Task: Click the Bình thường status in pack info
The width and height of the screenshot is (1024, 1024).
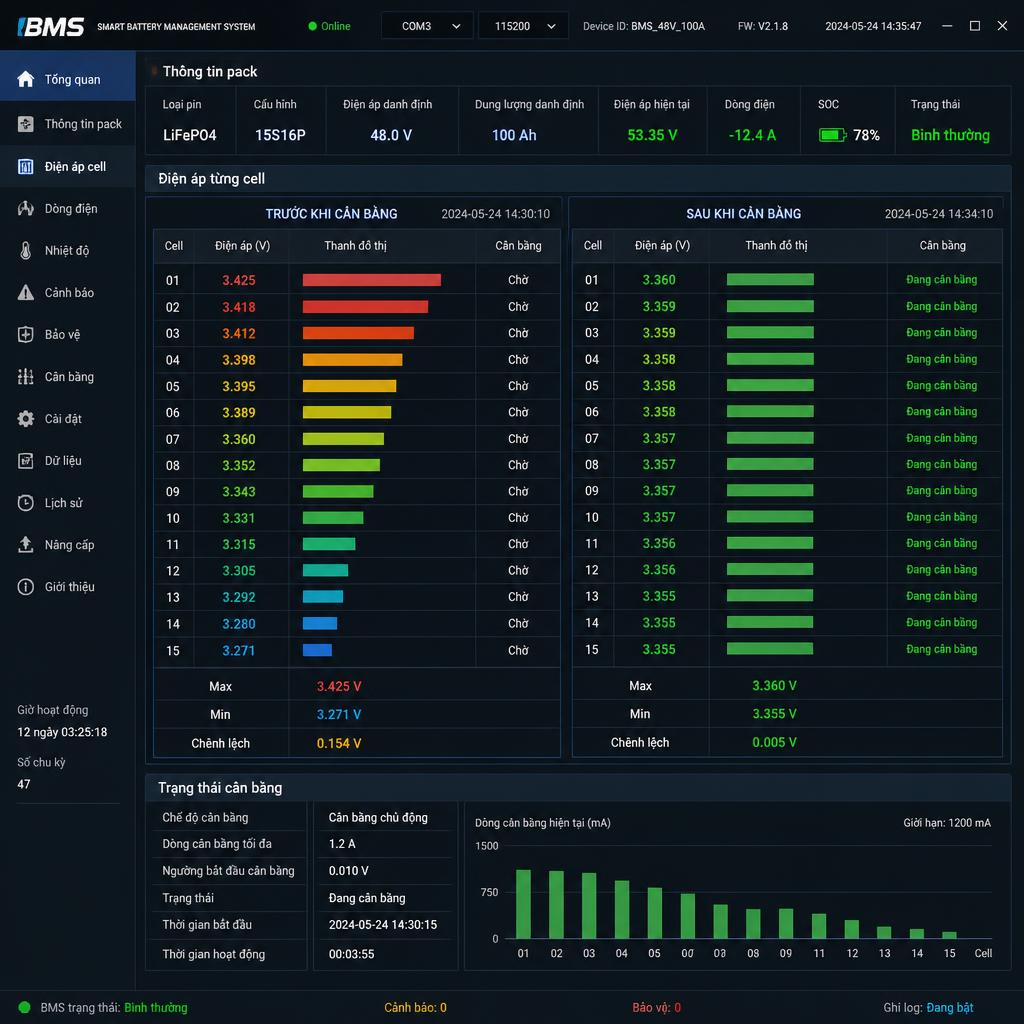Action: coord(950,135)
